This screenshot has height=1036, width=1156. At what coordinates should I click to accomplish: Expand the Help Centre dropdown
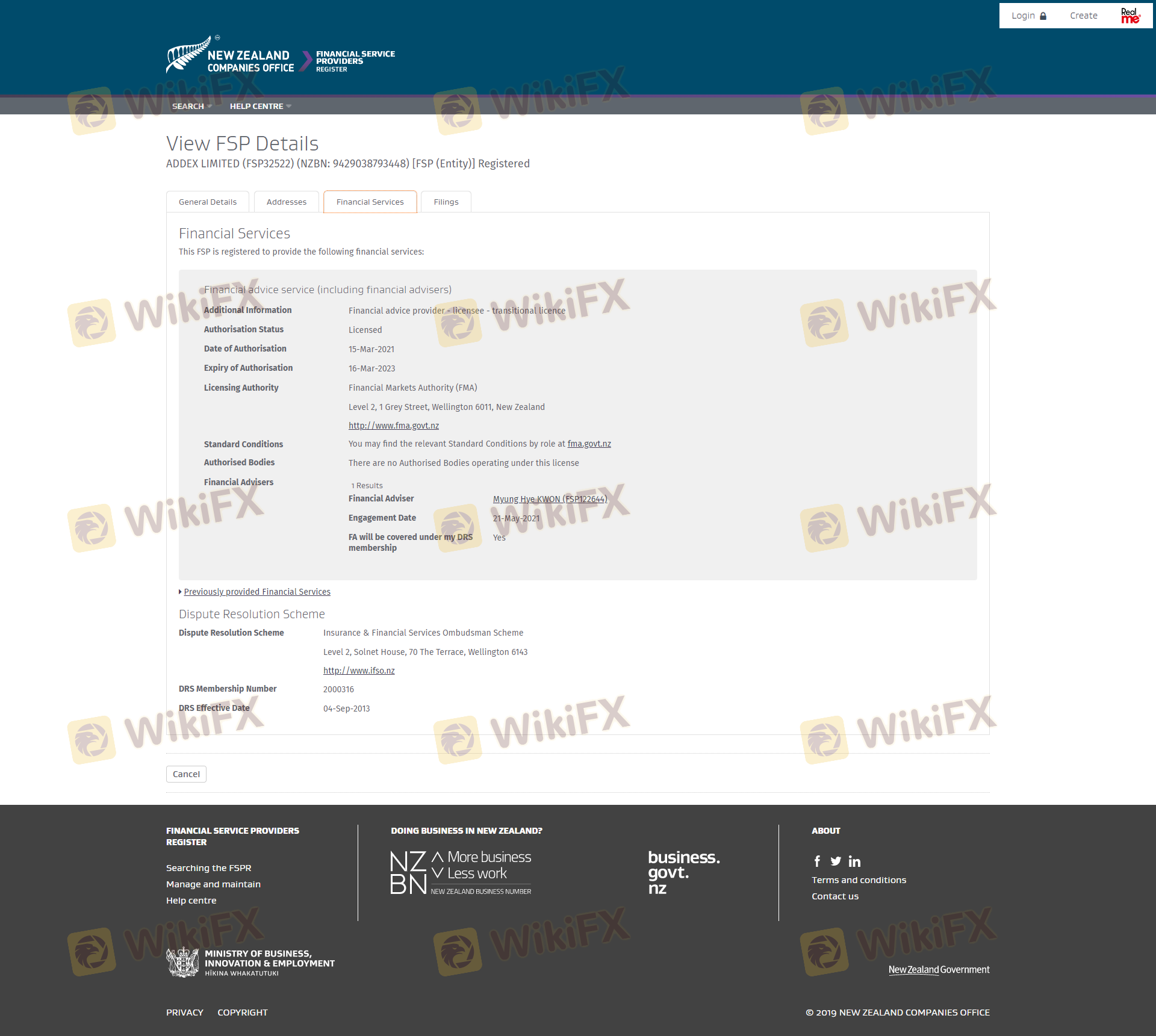tap(260, 107)
